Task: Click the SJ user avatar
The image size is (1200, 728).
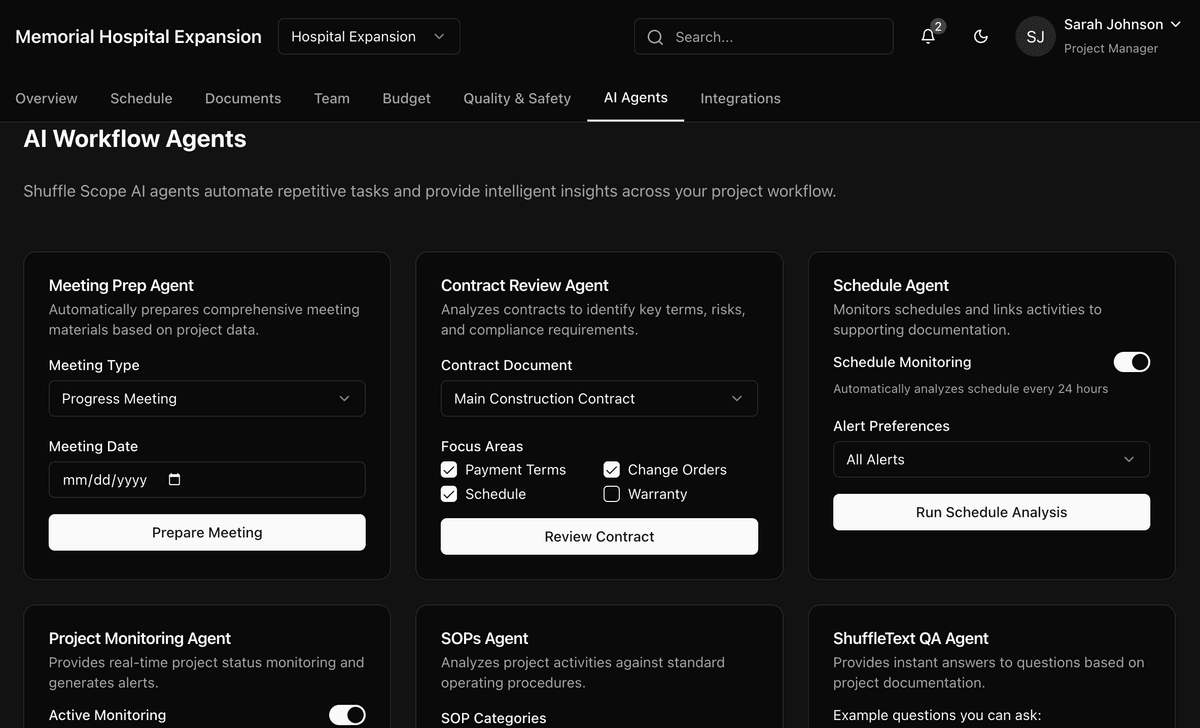Action: [1035, 36]
